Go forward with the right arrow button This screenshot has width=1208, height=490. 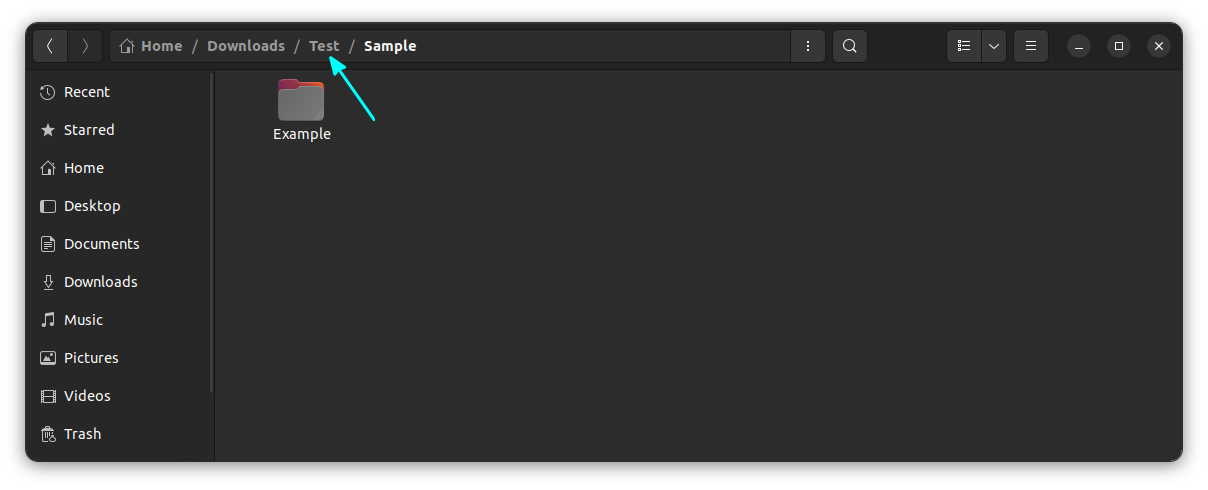pos(85,46)
